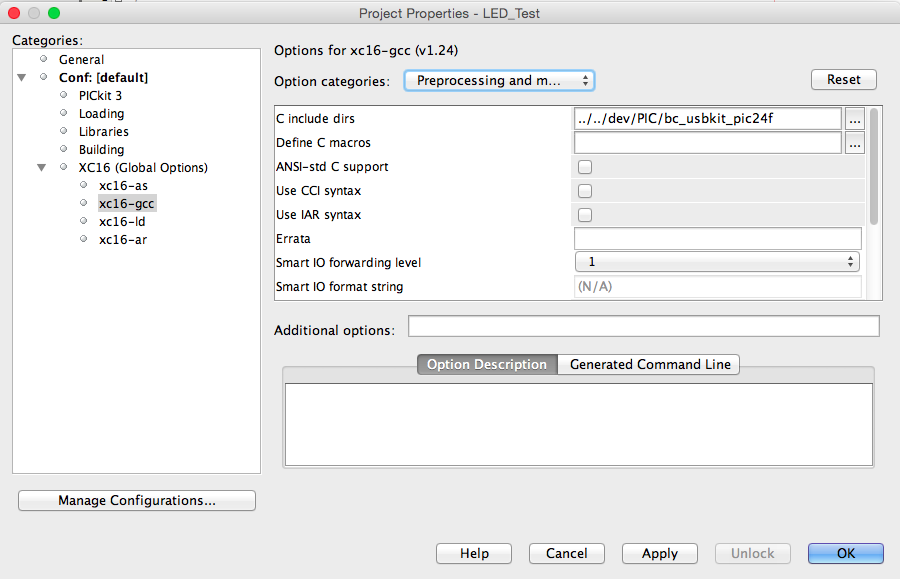Toggle the Use CCI syntax checkbox
Viewport: 900px width, 579px height.
pyautogui.click(x=585, y=191)
